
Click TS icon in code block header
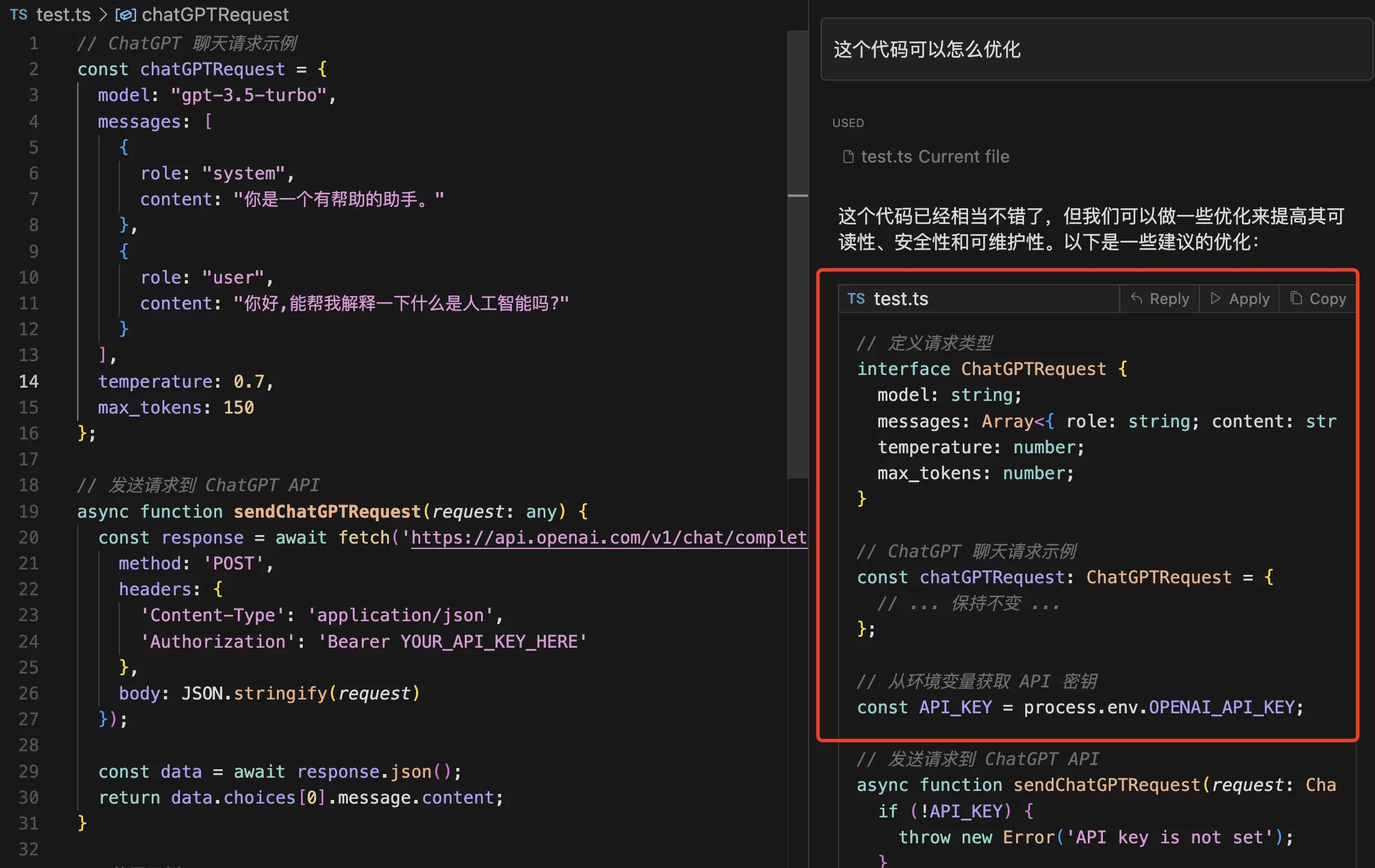point(856,299)
